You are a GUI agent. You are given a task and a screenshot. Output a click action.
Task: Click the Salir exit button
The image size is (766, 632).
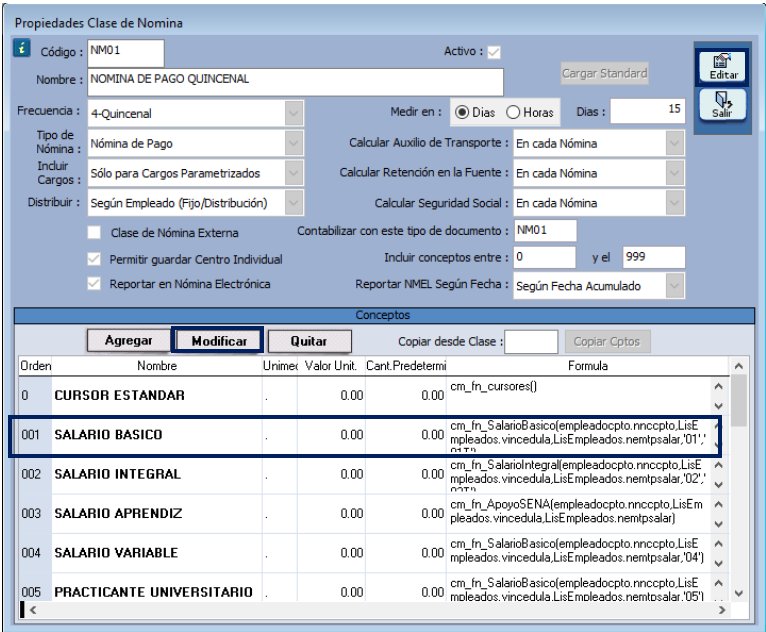point(723,105)
